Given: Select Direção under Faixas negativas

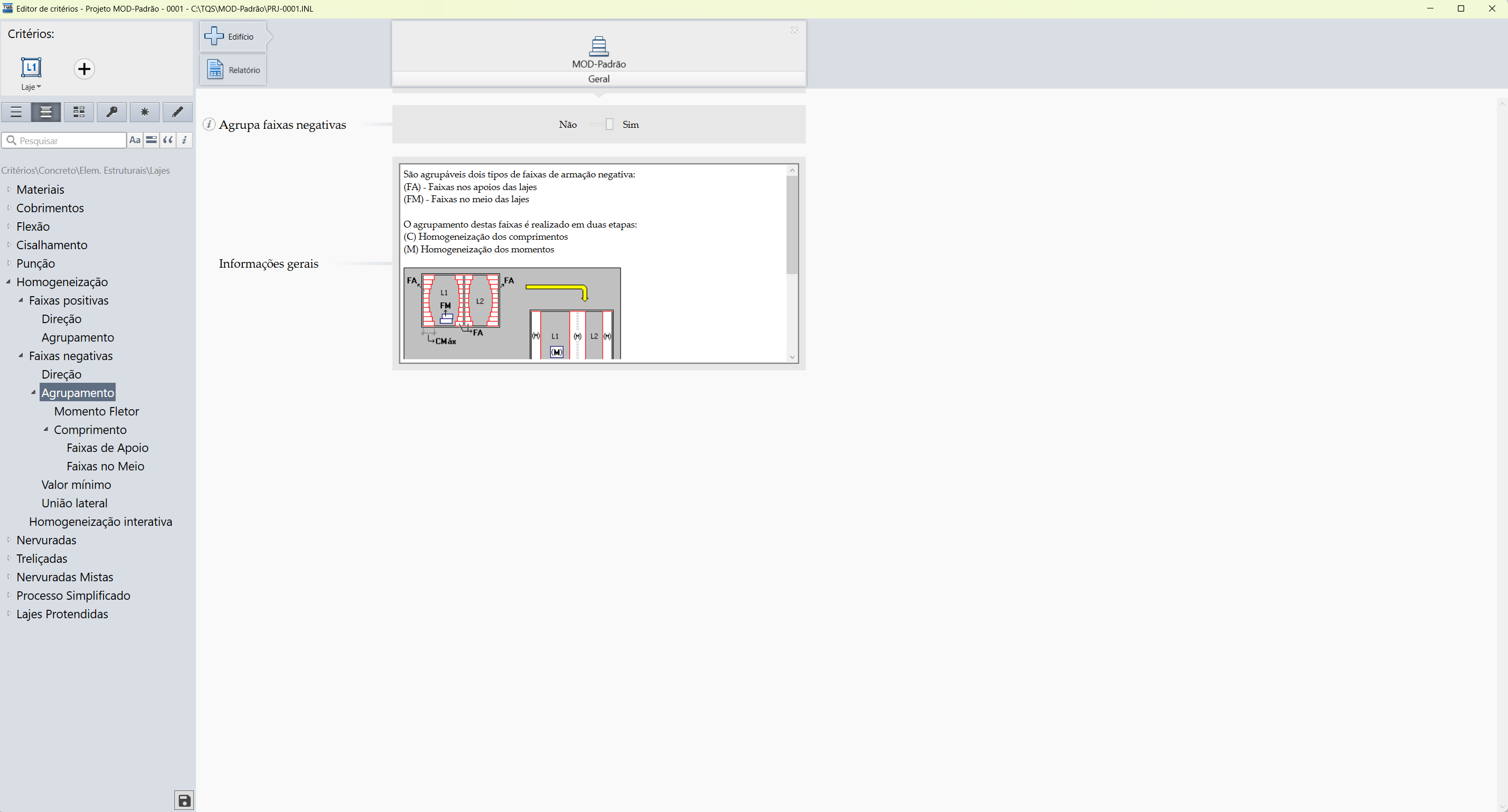Looking at the screenshot, I should 61,374.
